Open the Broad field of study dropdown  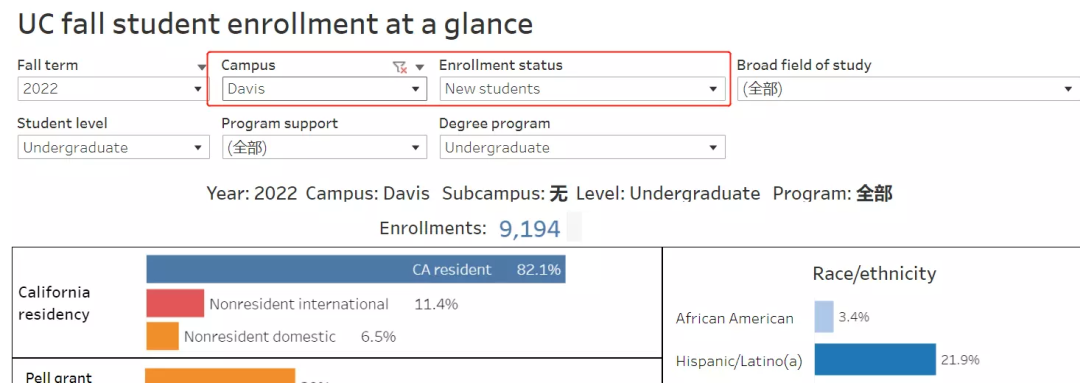click(908, 89)
